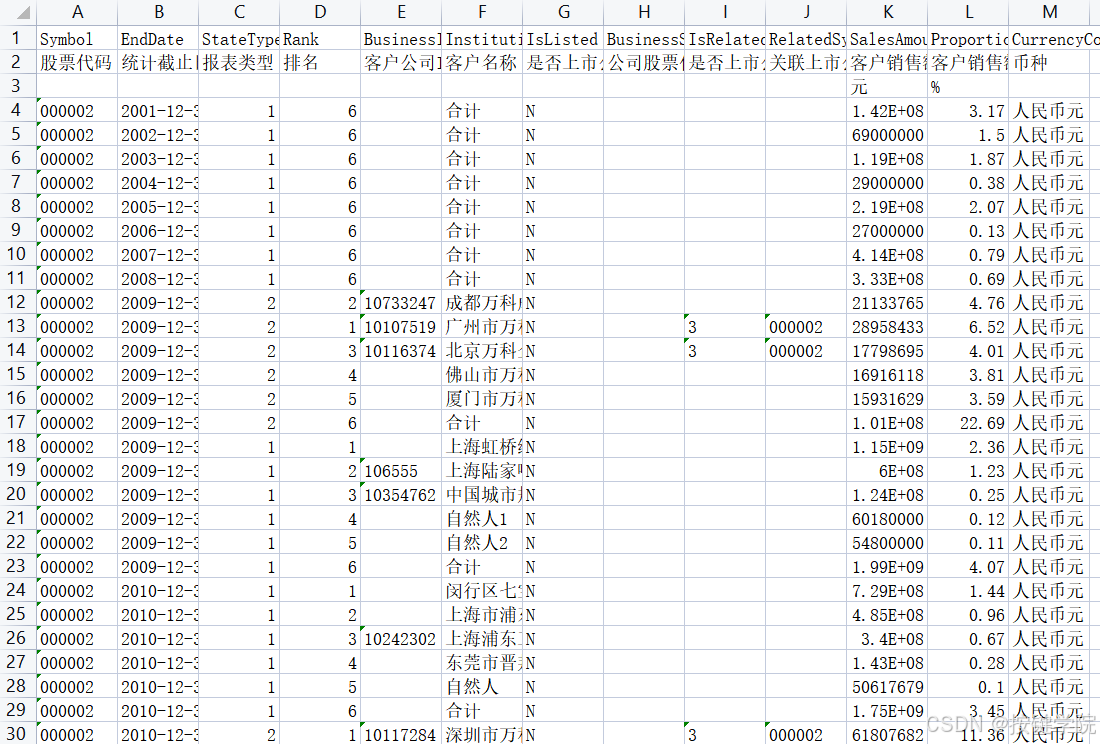
Task: Select company ID cell 106555
Action: (401, 471)
